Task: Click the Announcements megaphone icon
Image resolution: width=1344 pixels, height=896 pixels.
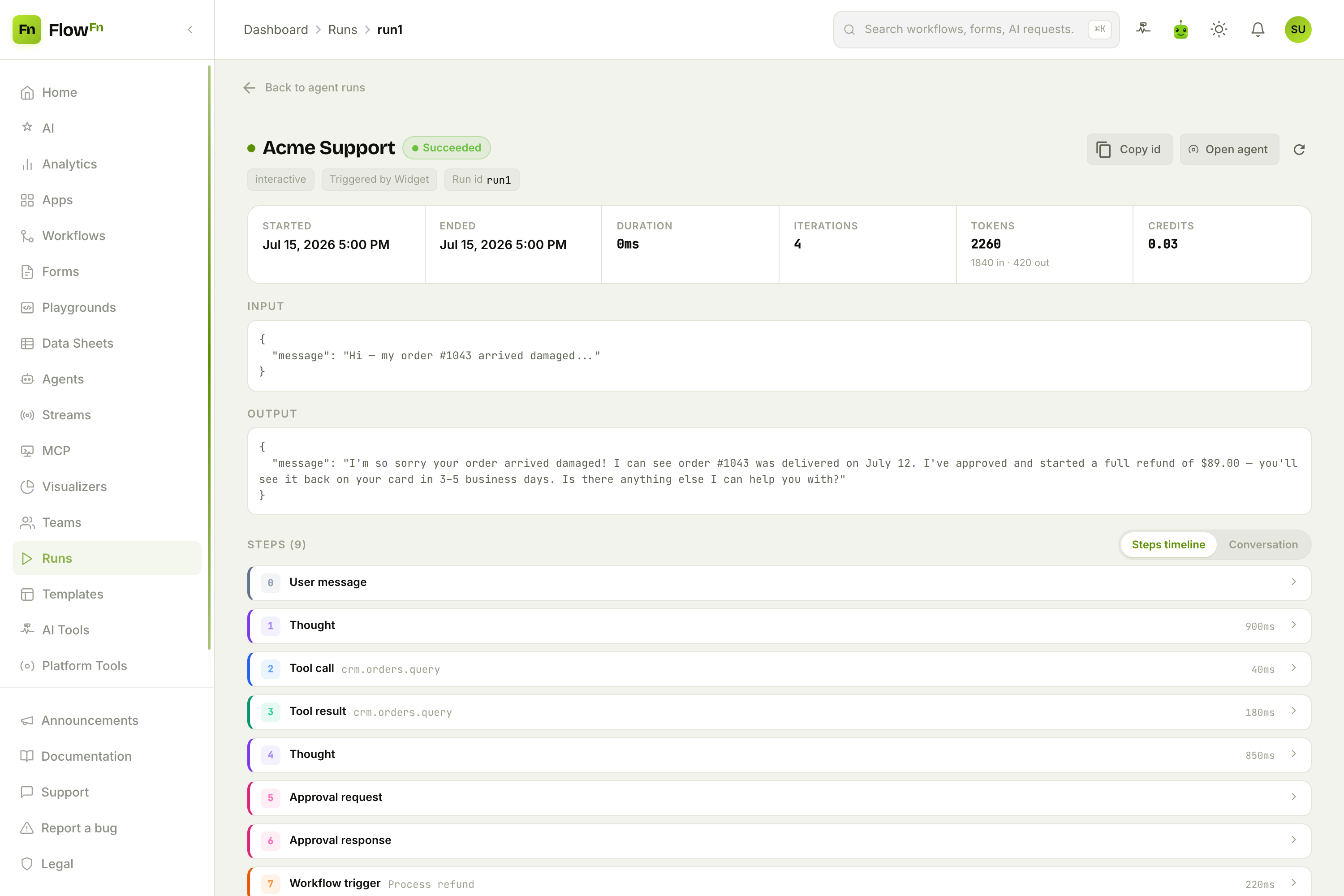Action: (27, 720)
